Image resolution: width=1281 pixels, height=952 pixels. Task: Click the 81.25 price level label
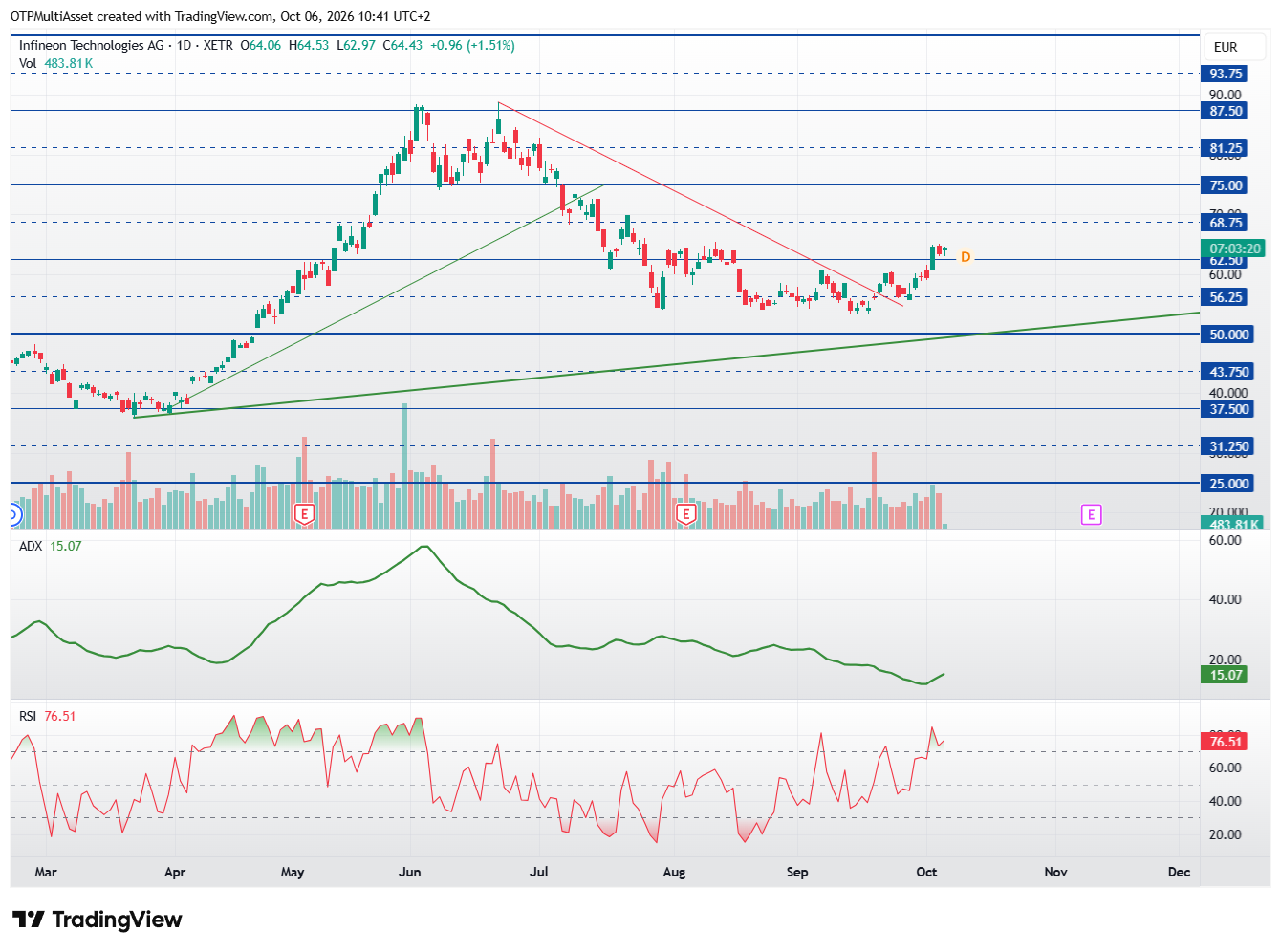point(1226,148)
